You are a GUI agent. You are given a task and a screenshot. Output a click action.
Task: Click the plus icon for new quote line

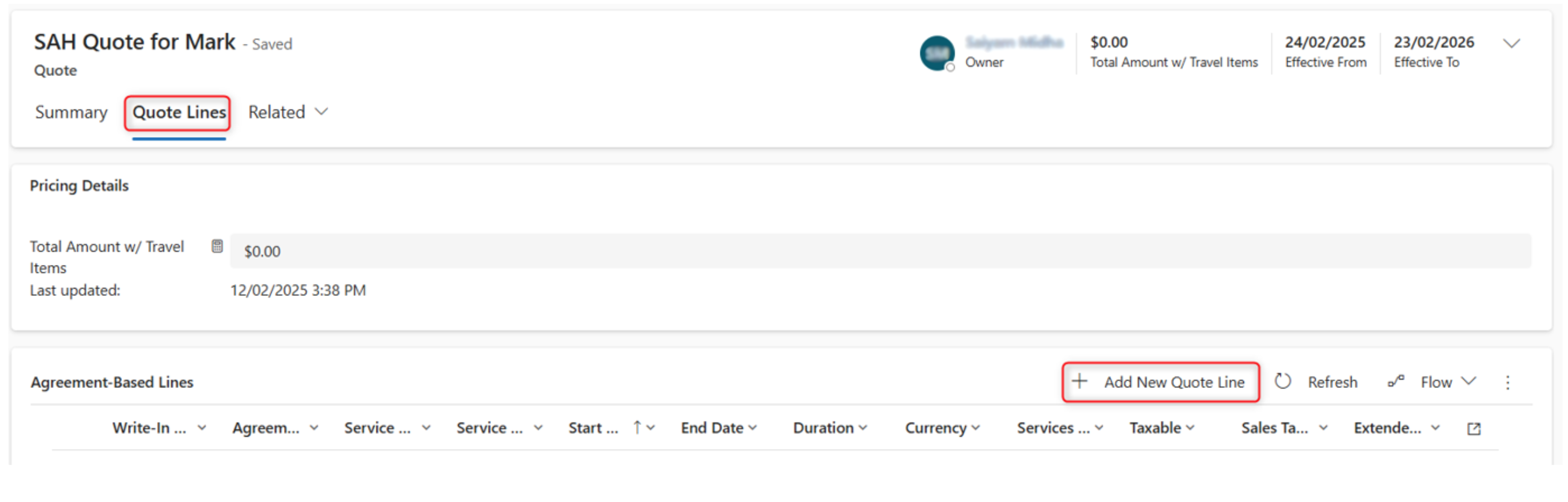(1079, 382)
